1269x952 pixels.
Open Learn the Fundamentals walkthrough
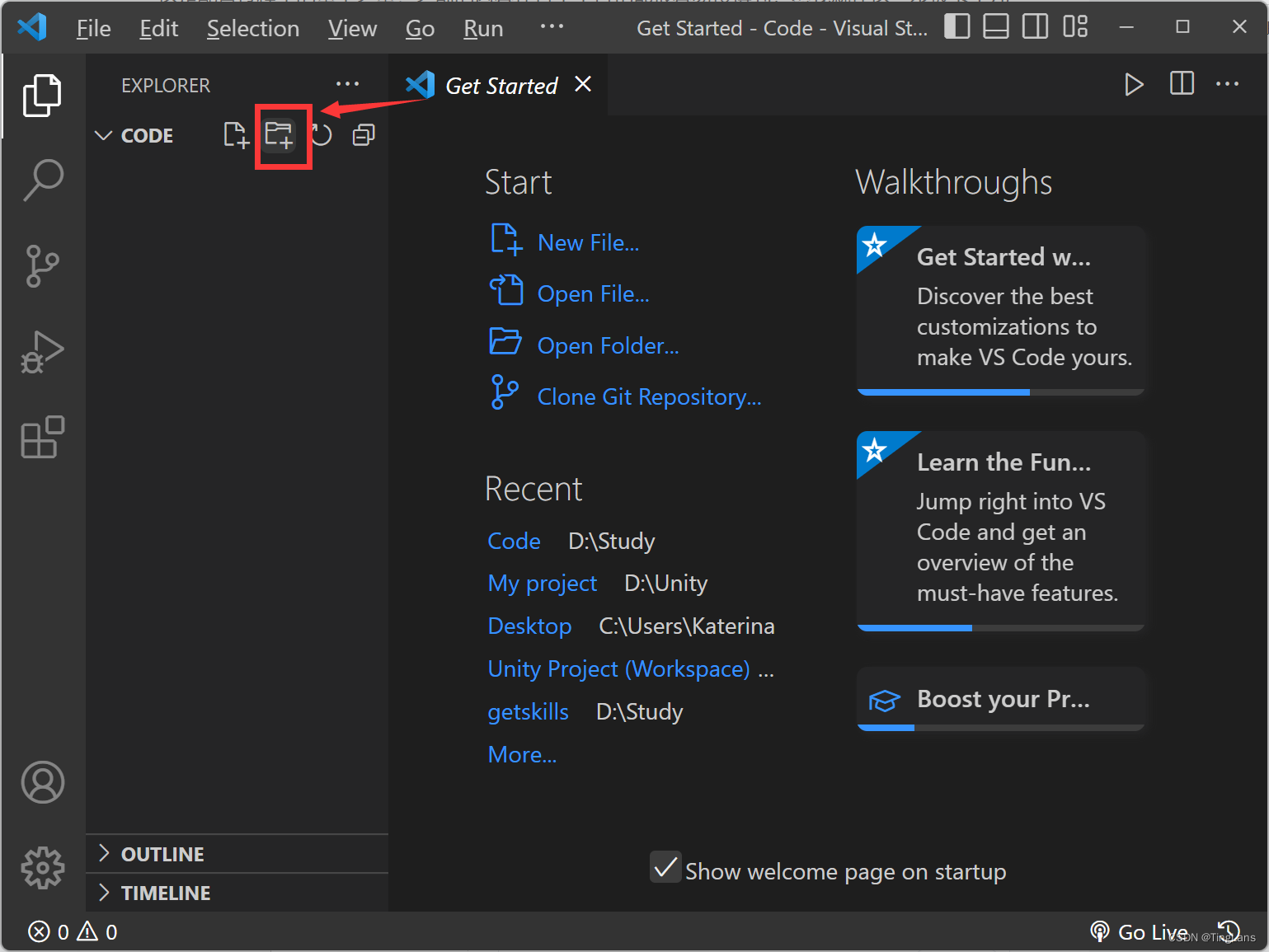pyautogui.click(x=1001, y=532)
